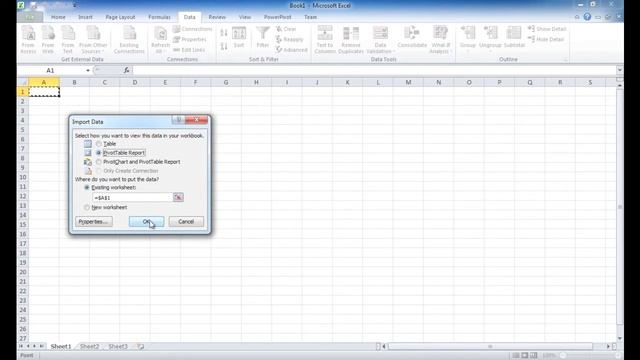Select the PivotTable Report radio option
The width and height of the screenshot is (640, 360).
coord(99,153)
